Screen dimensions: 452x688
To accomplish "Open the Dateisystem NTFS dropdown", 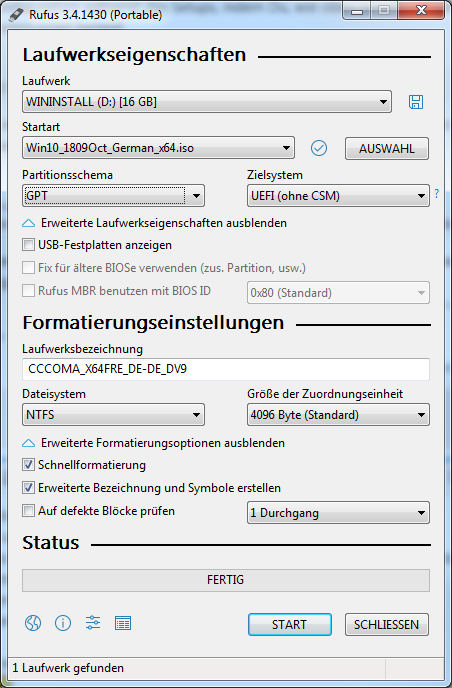I will click(x=113, y=415).
